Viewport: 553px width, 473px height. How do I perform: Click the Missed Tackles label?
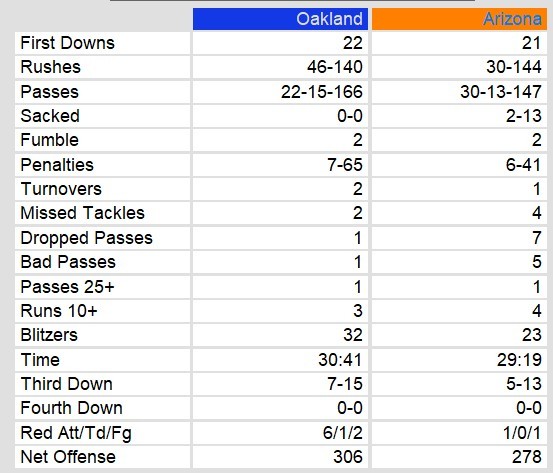[x=83, y=213]
